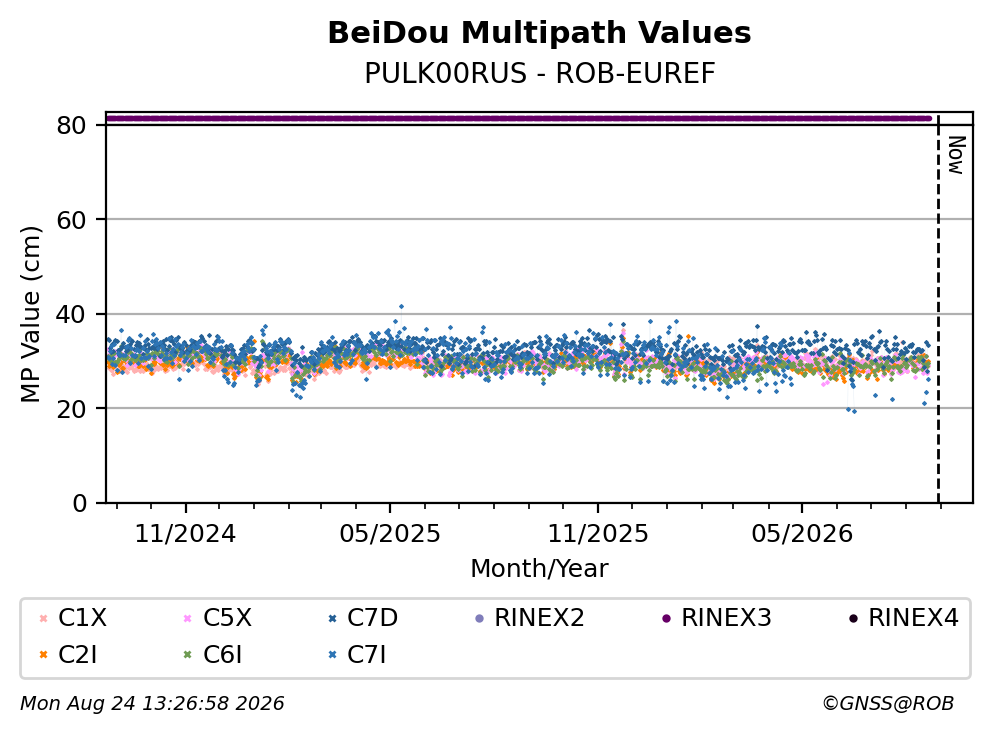Click the ©GNSS@ROB copyright text

888,703
